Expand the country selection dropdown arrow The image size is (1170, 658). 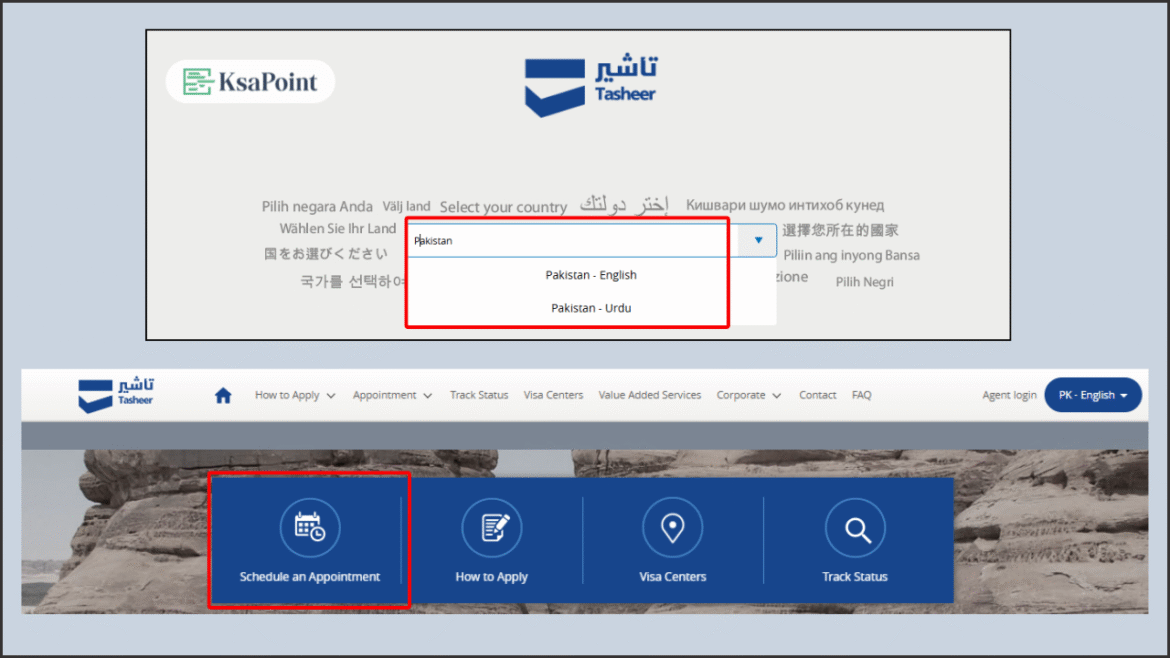click(x=757, y=240)
